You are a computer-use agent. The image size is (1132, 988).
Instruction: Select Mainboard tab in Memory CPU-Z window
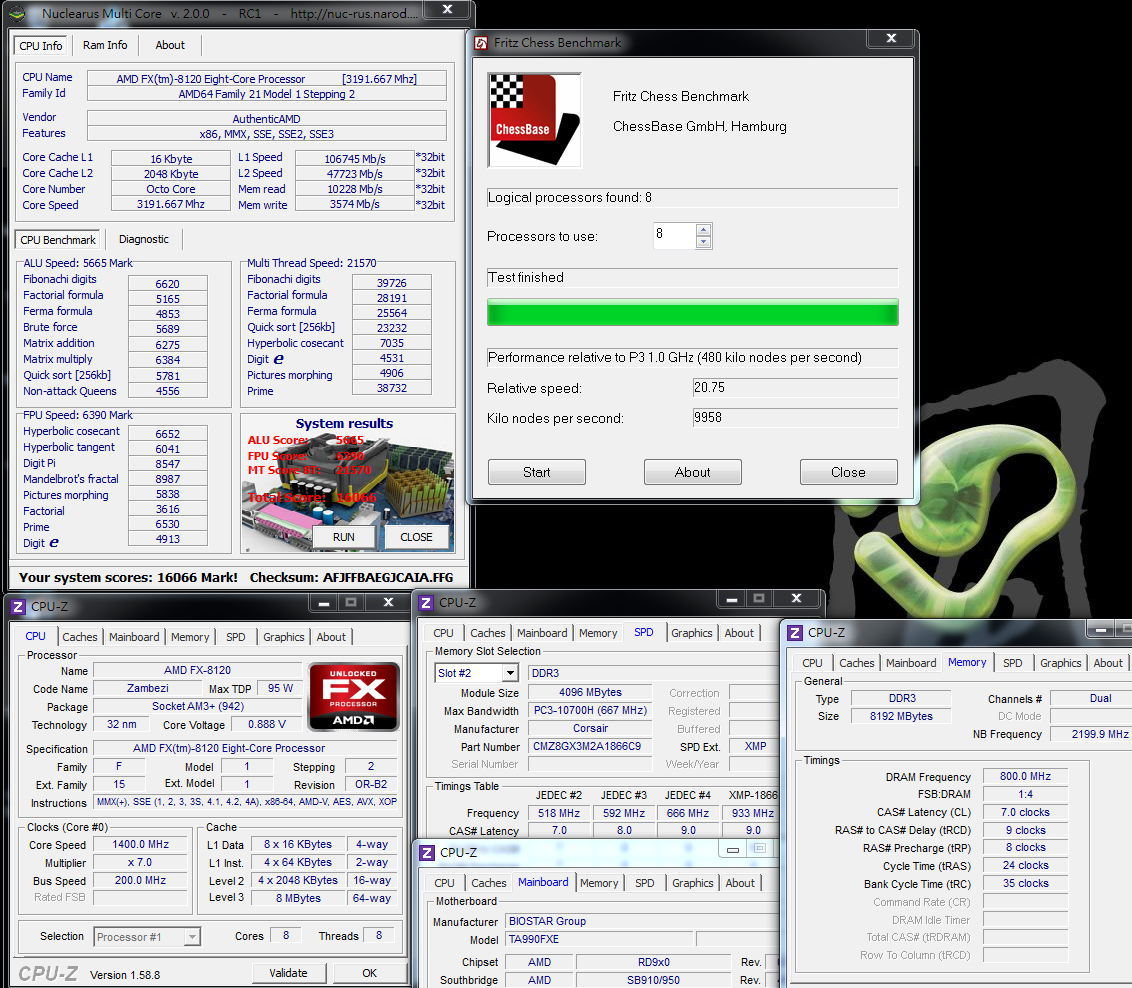coord(911,663)
